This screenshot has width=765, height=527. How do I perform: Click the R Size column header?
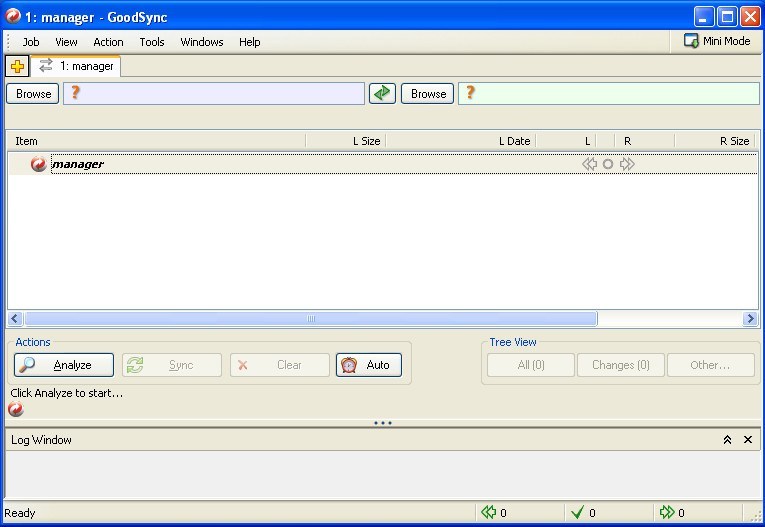[x=715, y=141]
